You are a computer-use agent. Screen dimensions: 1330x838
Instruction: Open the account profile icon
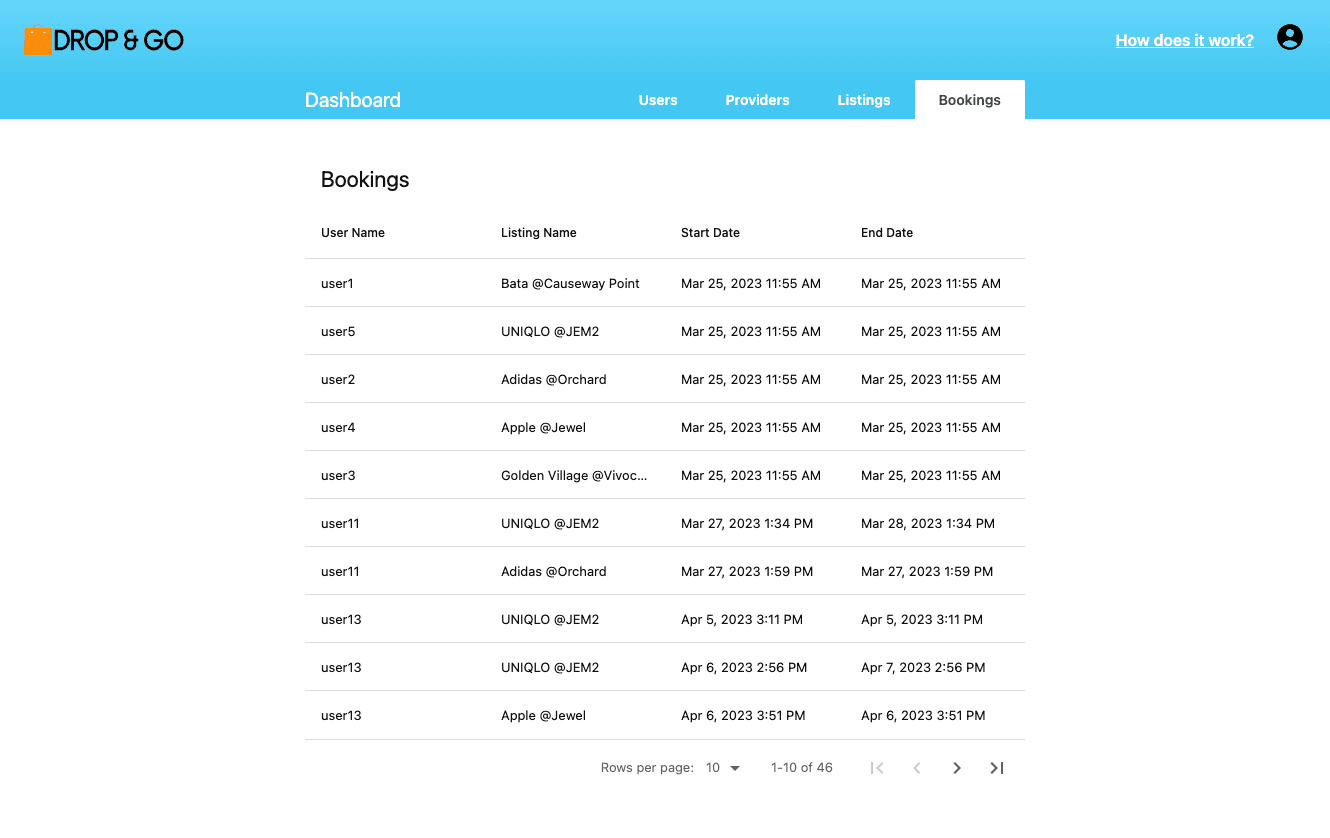click(1289, 37)
